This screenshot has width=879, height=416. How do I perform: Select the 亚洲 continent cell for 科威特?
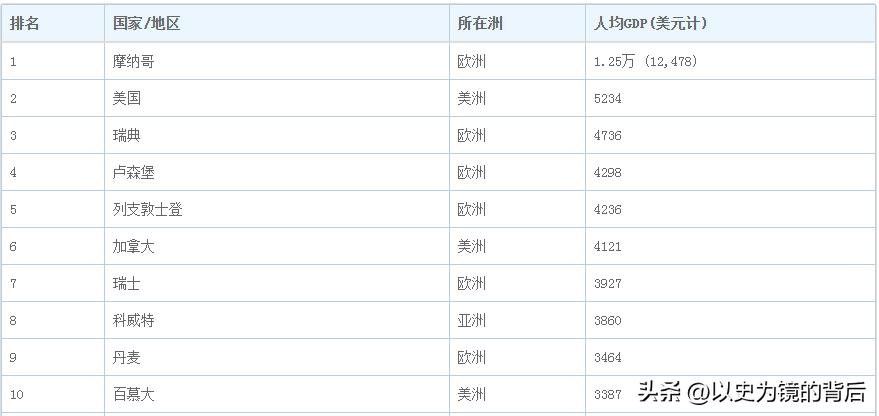tap(472, 320)
